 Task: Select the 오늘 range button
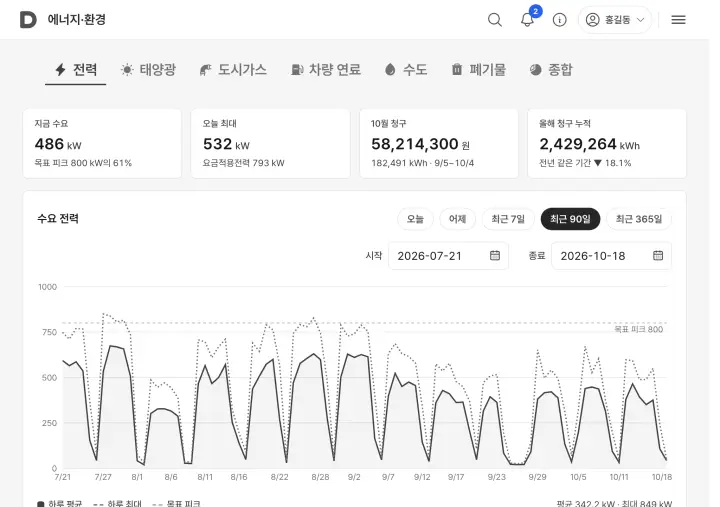pos(415,219)
